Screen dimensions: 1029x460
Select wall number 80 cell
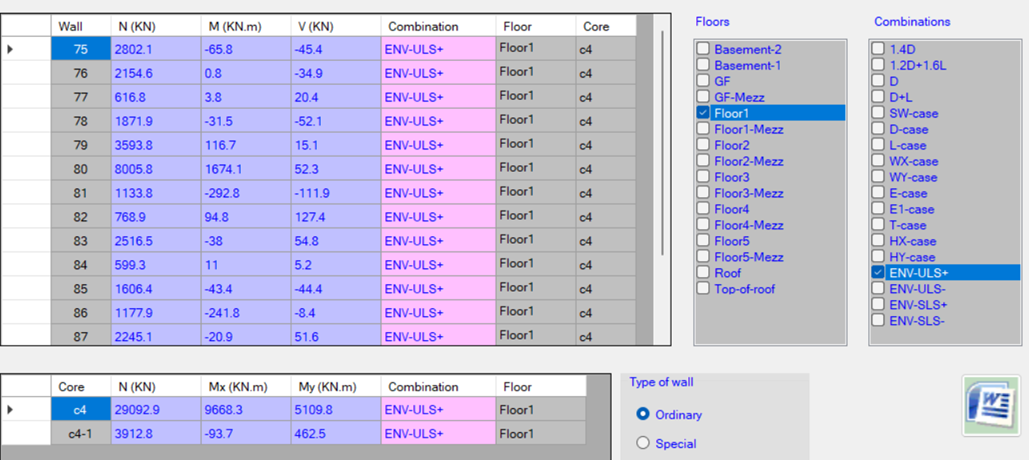[x=81, y=169]
